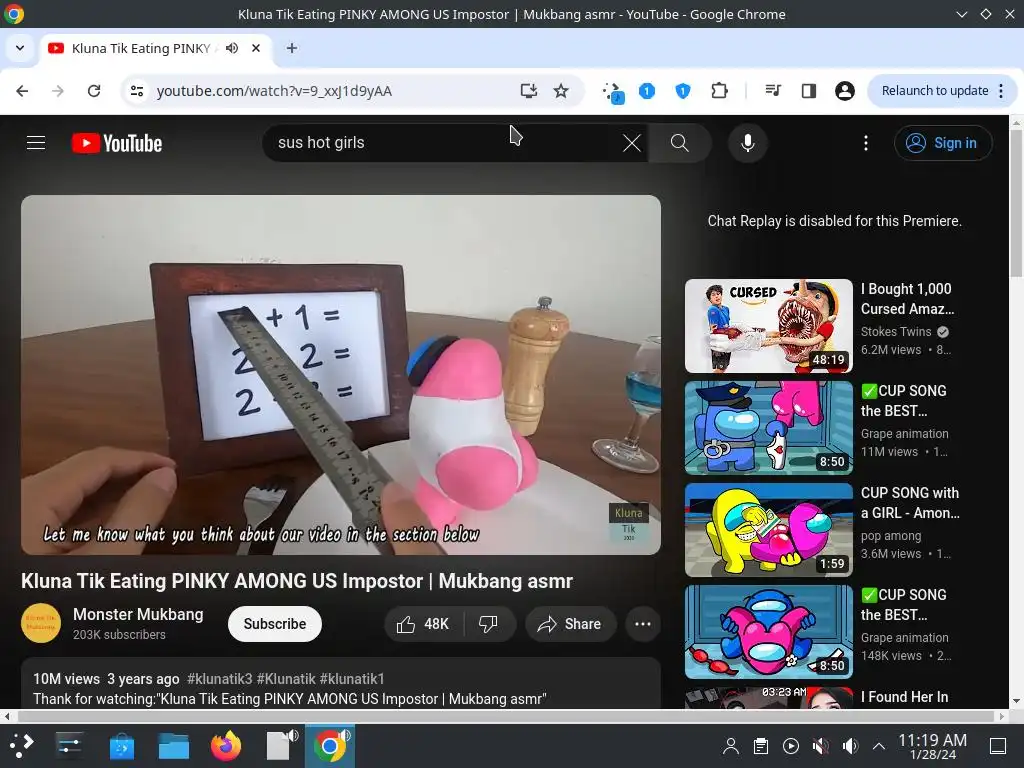1024x768 pixels.
Task: Open CUP SONG the BEST 11M views thumbnail
Action: [769, 428]
